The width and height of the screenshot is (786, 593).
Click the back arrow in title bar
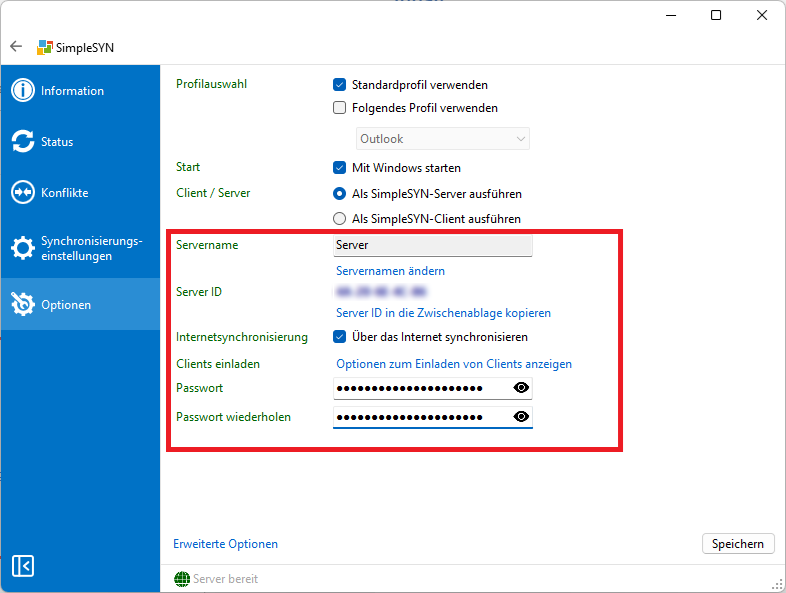[x=16, y=47]
